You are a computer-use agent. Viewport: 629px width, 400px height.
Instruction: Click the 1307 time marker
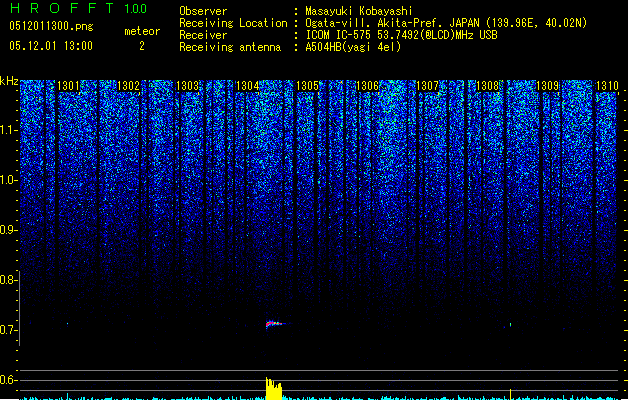coord(427,86)
